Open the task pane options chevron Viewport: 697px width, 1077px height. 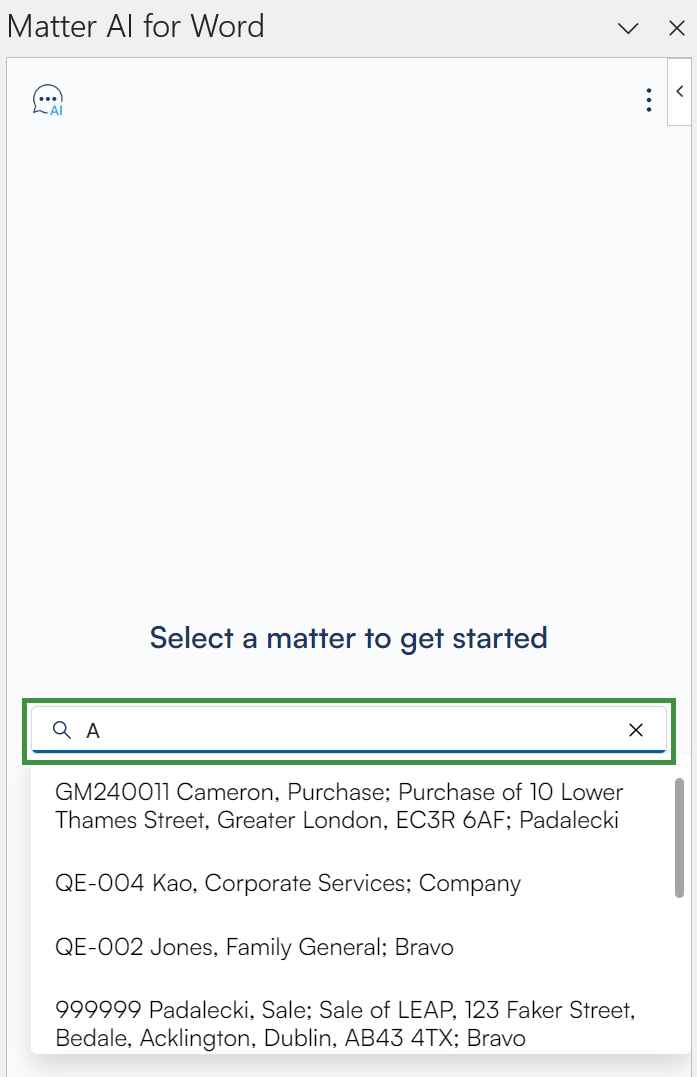coord(629,28)
